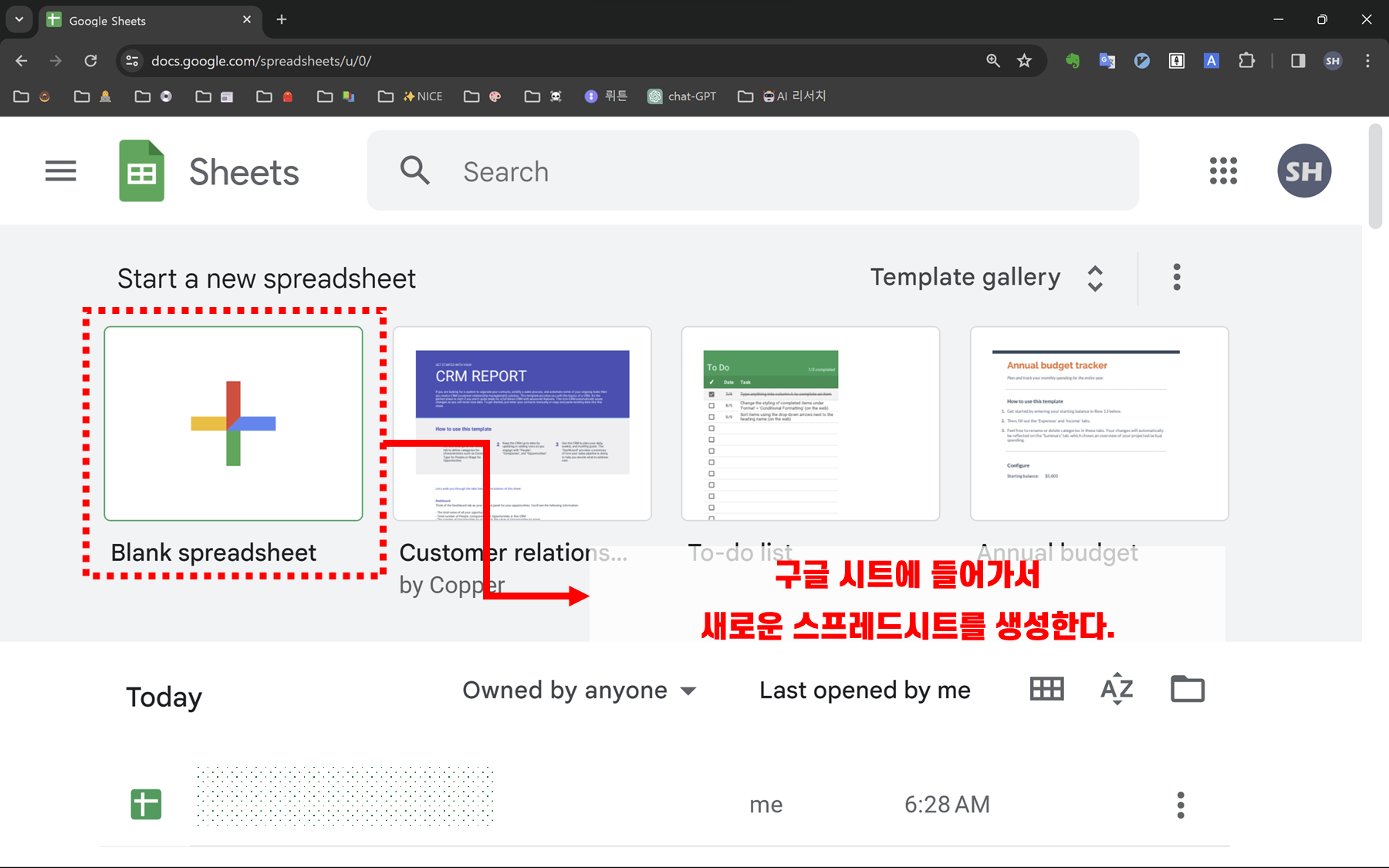Click the magnifier icon in the search bar

click(x=414, y=171)
